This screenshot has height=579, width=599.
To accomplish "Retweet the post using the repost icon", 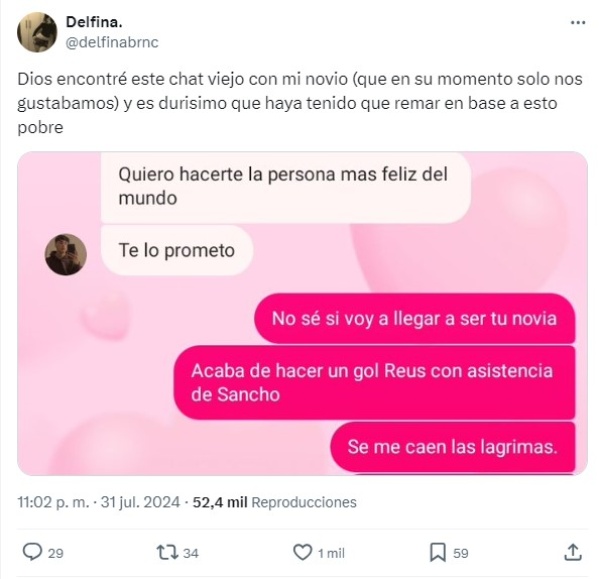I will (167, 552).
